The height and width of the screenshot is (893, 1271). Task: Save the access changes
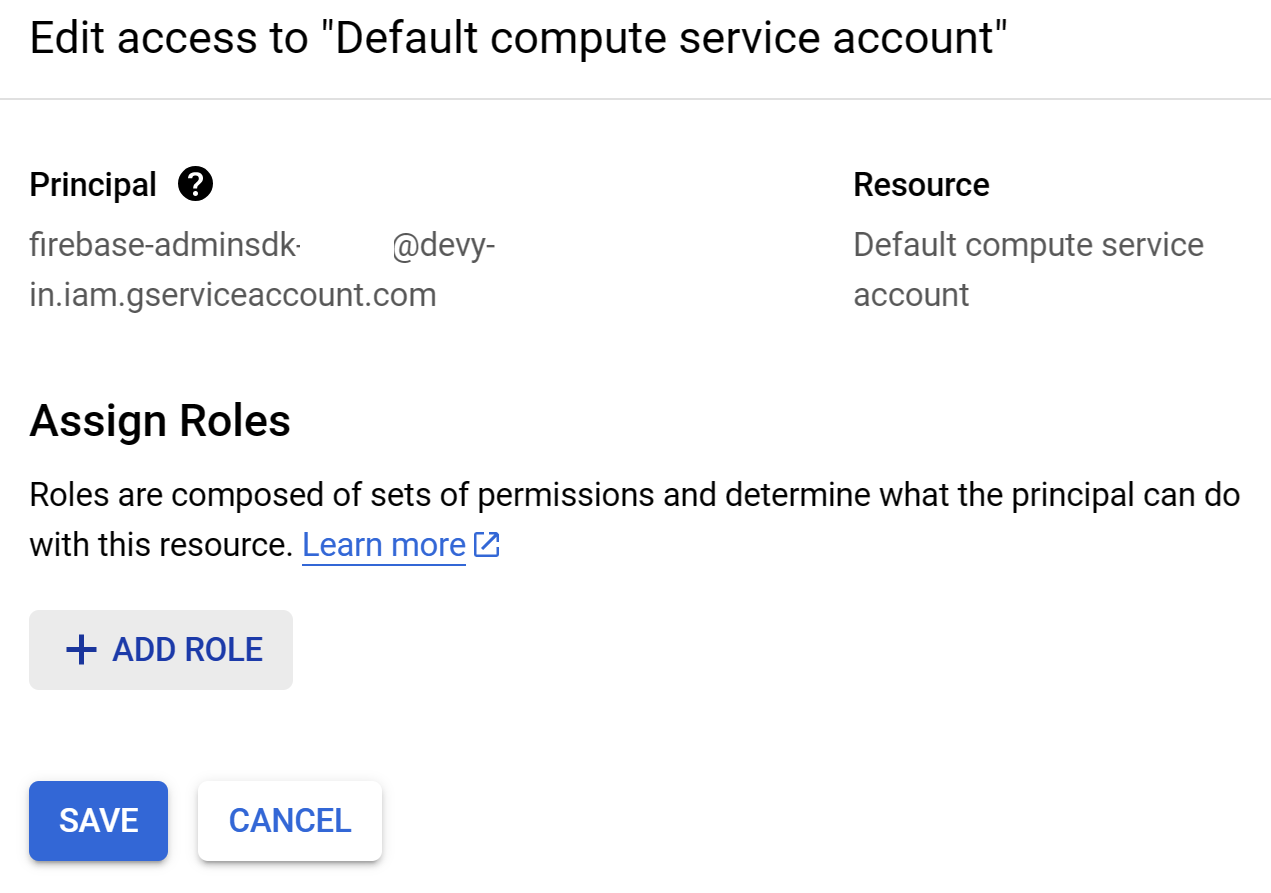click(x=98, y=821)
